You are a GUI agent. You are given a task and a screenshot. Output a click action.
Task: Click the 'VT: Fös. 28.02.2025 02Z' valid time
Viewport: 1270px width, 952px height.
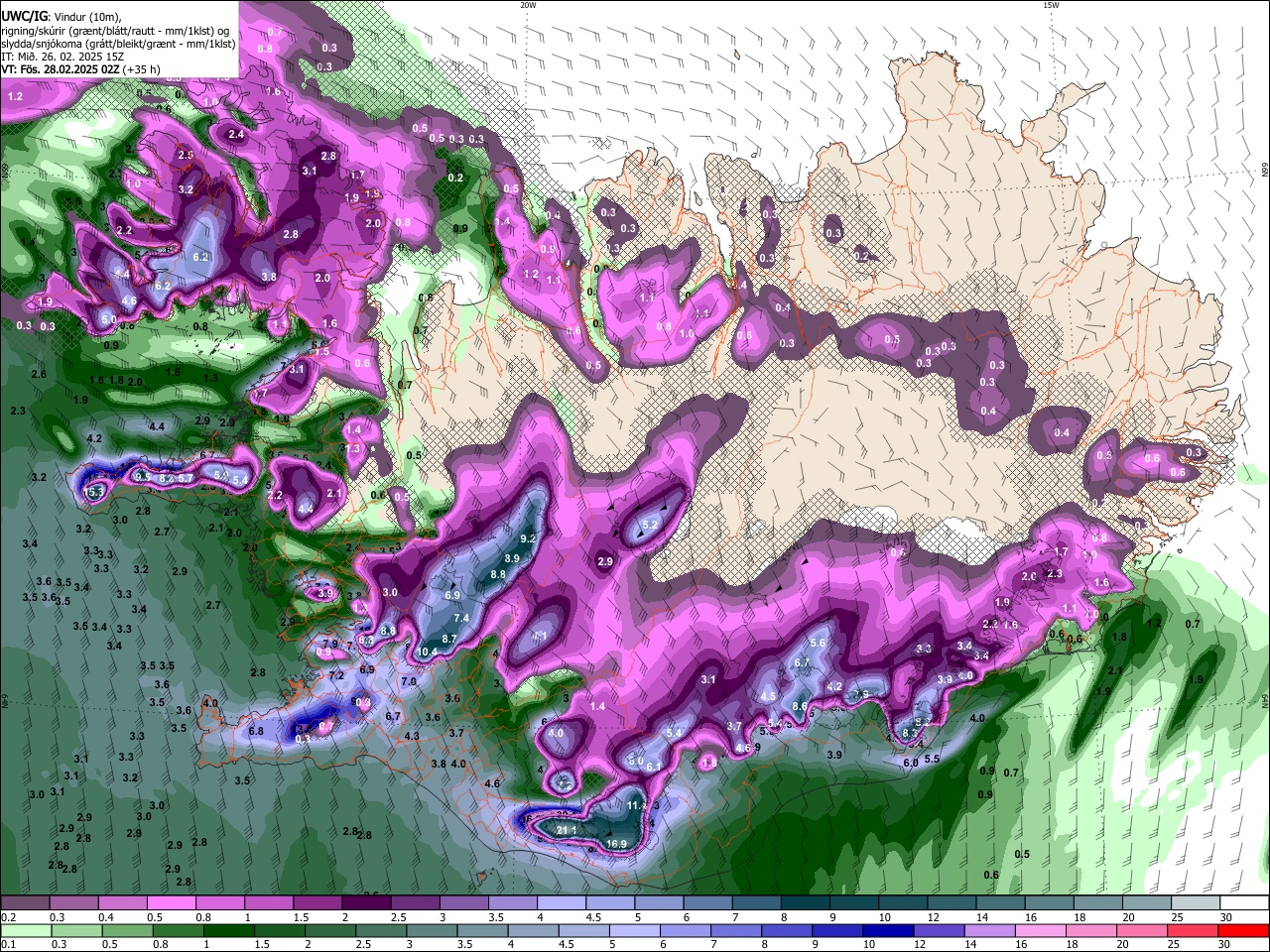[x=61, y=69]
